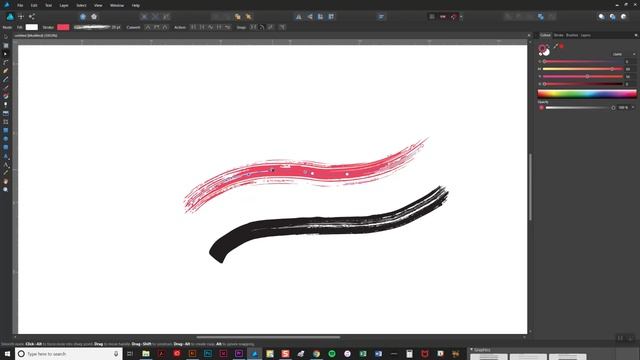Image resolution: width=640 pixels, height=360 pixels.
Task: Switch to the Layers panel tab
Action: [x=586, y=35]
